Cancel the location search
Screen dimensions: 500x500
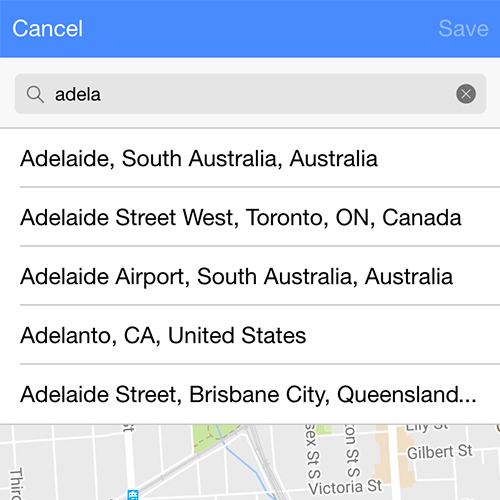(47, 29)
